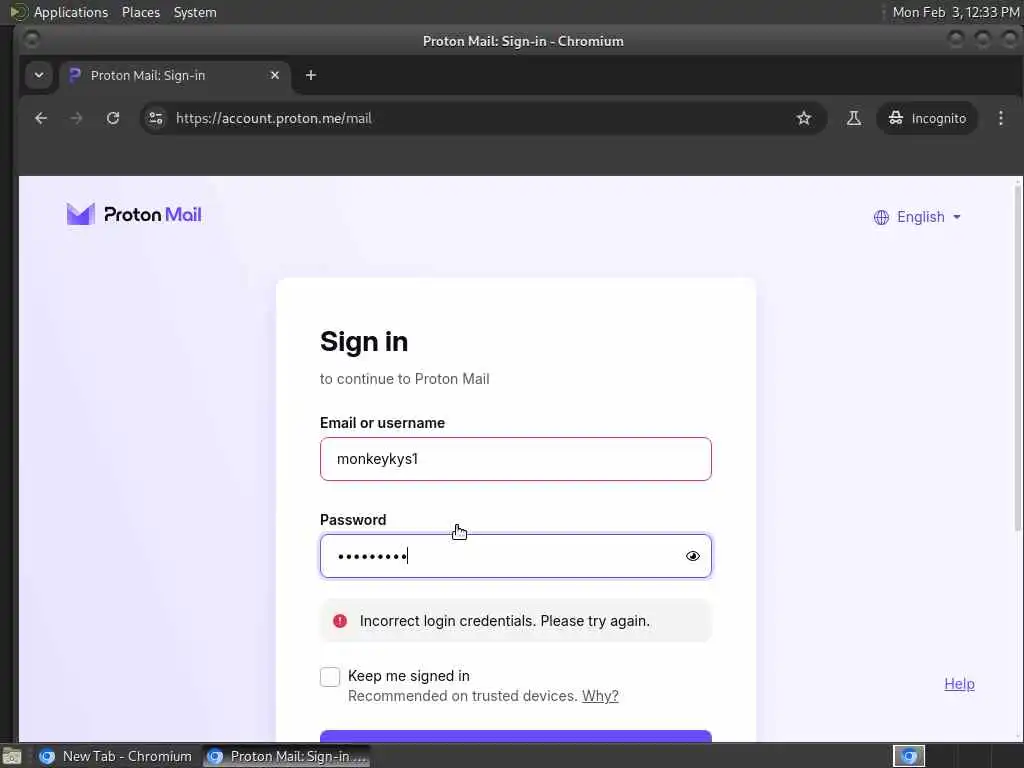Image resolution: width=1024 pixels, height=768 pixels.
Task: Click the browser back arrow
Action: click(x=40, y=118)
